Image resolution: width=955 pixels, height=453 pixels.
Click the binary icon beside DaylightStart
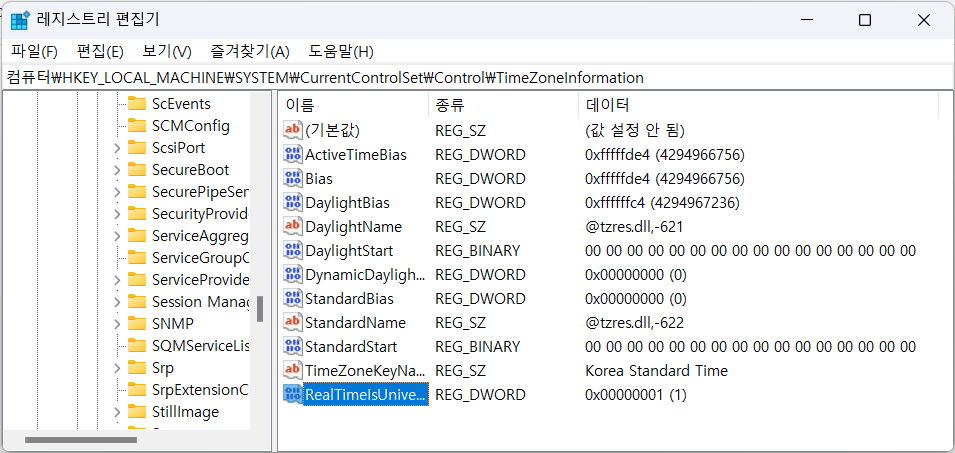point(293,250)
